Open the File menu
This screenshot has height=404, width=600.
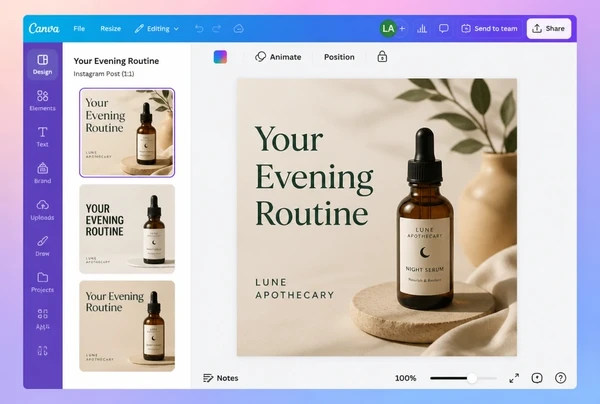79,29
